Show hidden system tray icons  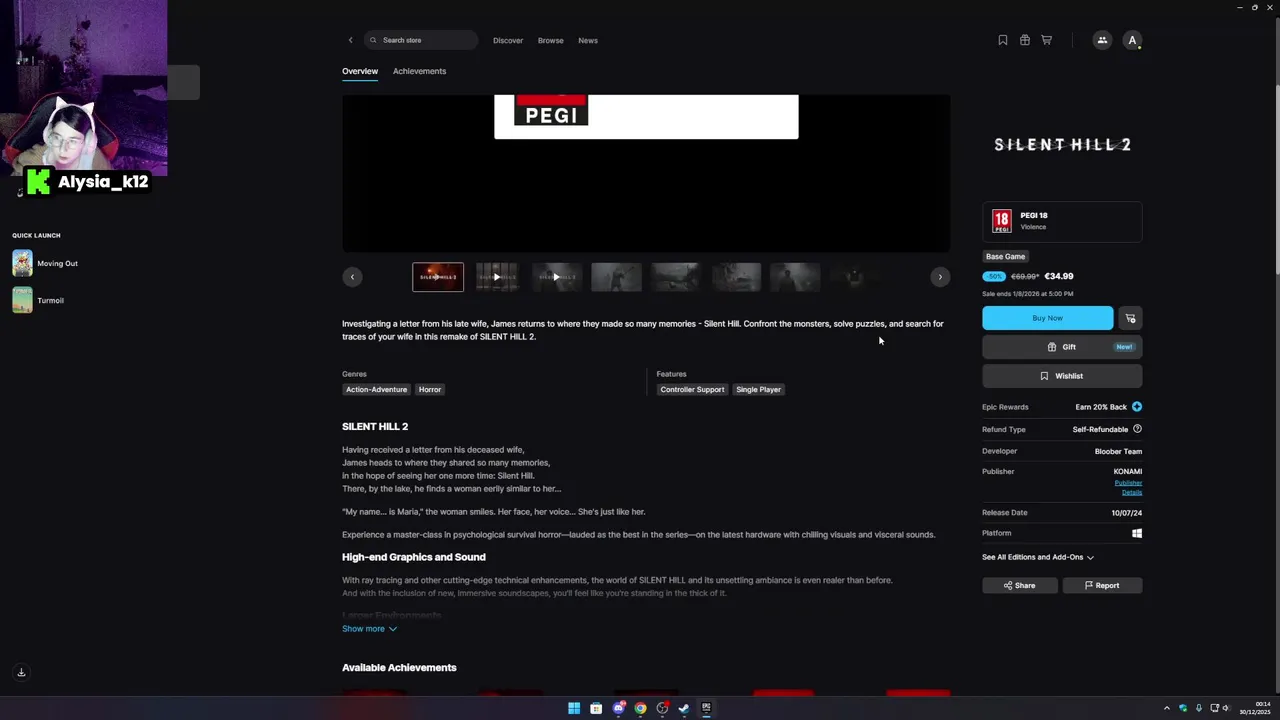(1166, 708)
